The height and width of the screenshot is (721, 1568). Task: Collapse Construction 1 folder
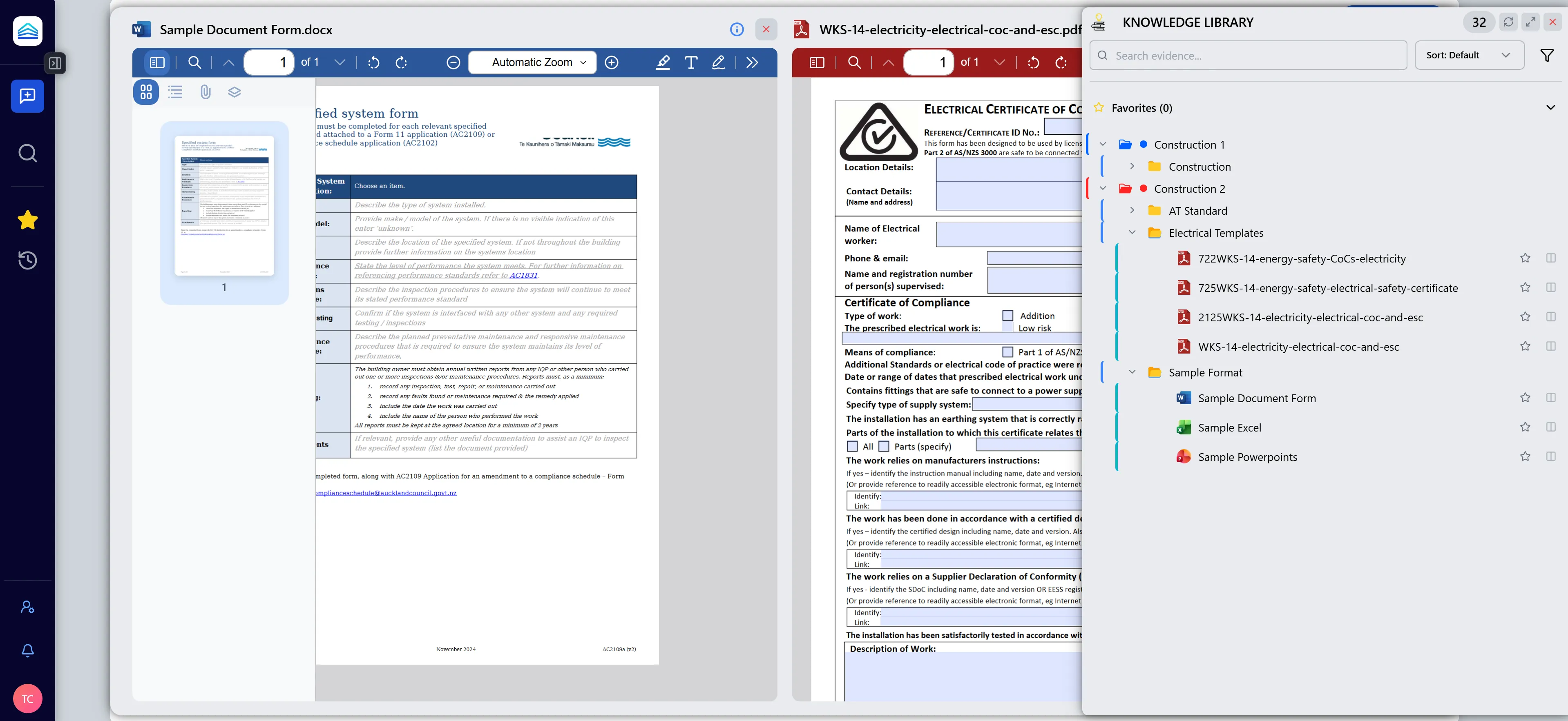[x=1102, y=144]
